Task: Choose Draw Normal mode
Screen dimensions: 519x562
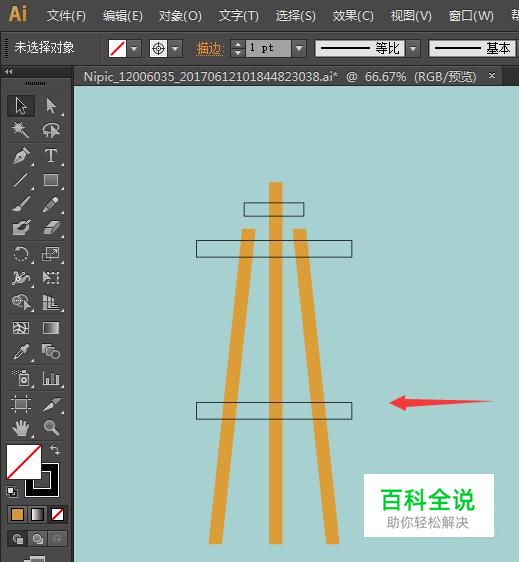Action: tap(17, 538)
